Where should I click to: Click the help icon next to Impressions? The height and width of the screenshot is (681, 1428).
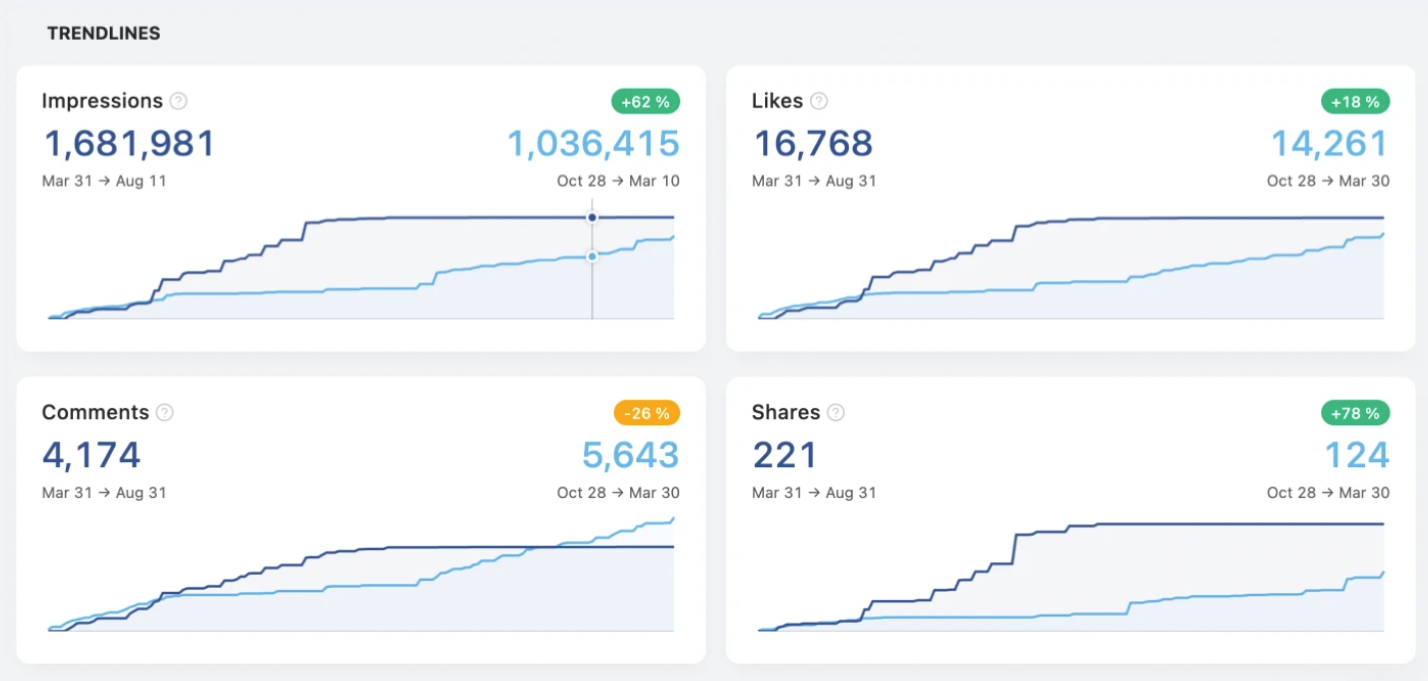[x=178, y=101]
